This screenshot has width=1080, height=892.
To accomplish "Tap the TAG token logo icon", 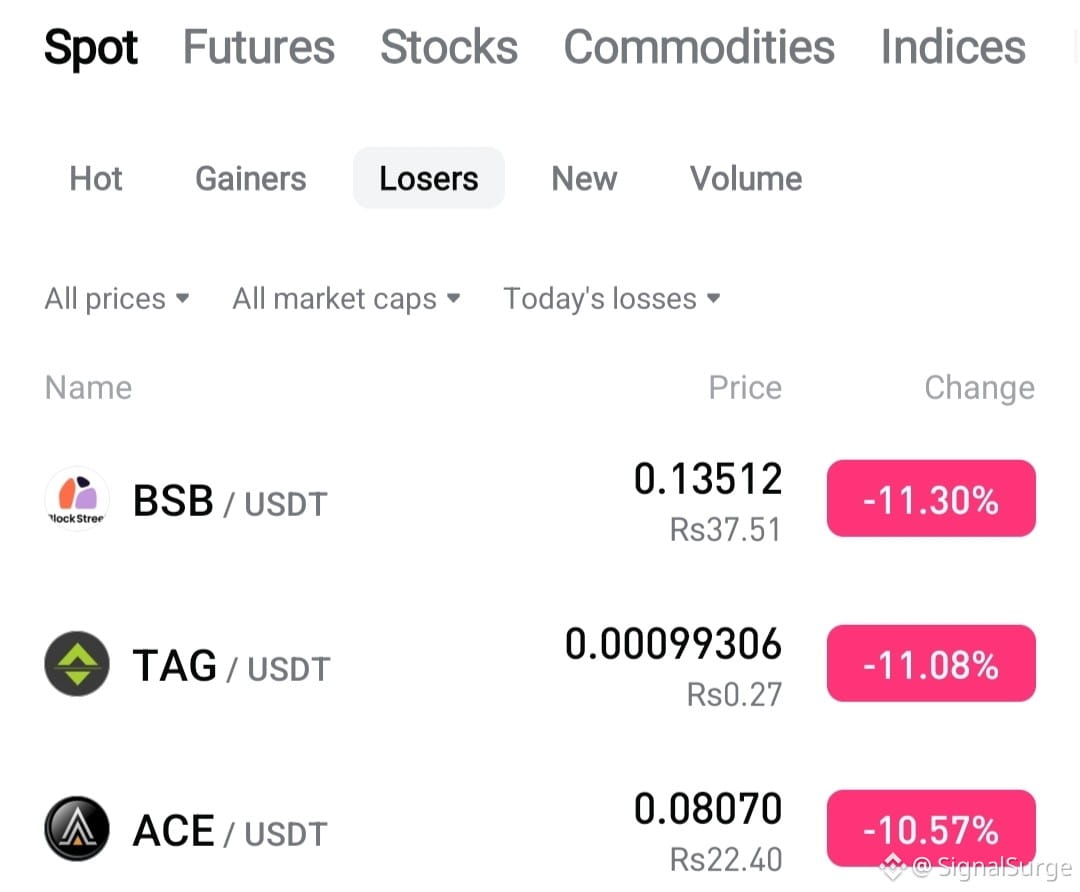I will [x=76, y=664].
